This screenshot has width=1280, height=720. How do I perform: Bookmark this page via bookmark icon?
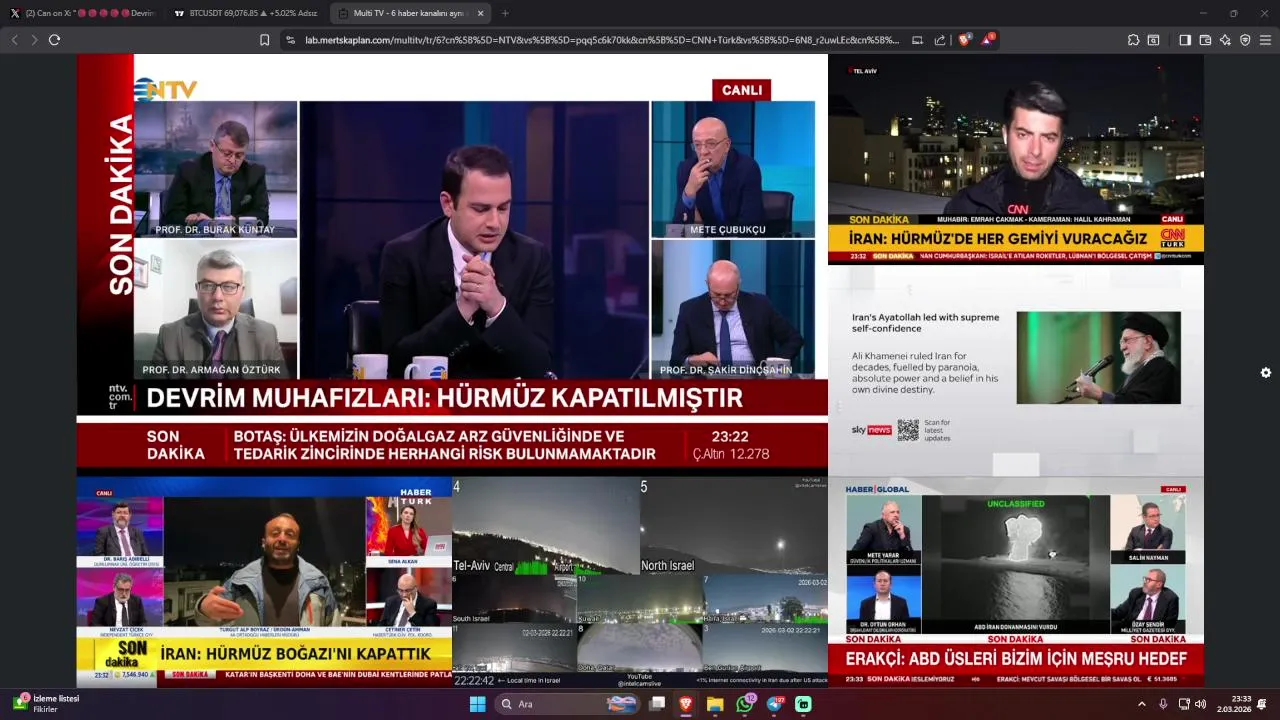[264, 40]
